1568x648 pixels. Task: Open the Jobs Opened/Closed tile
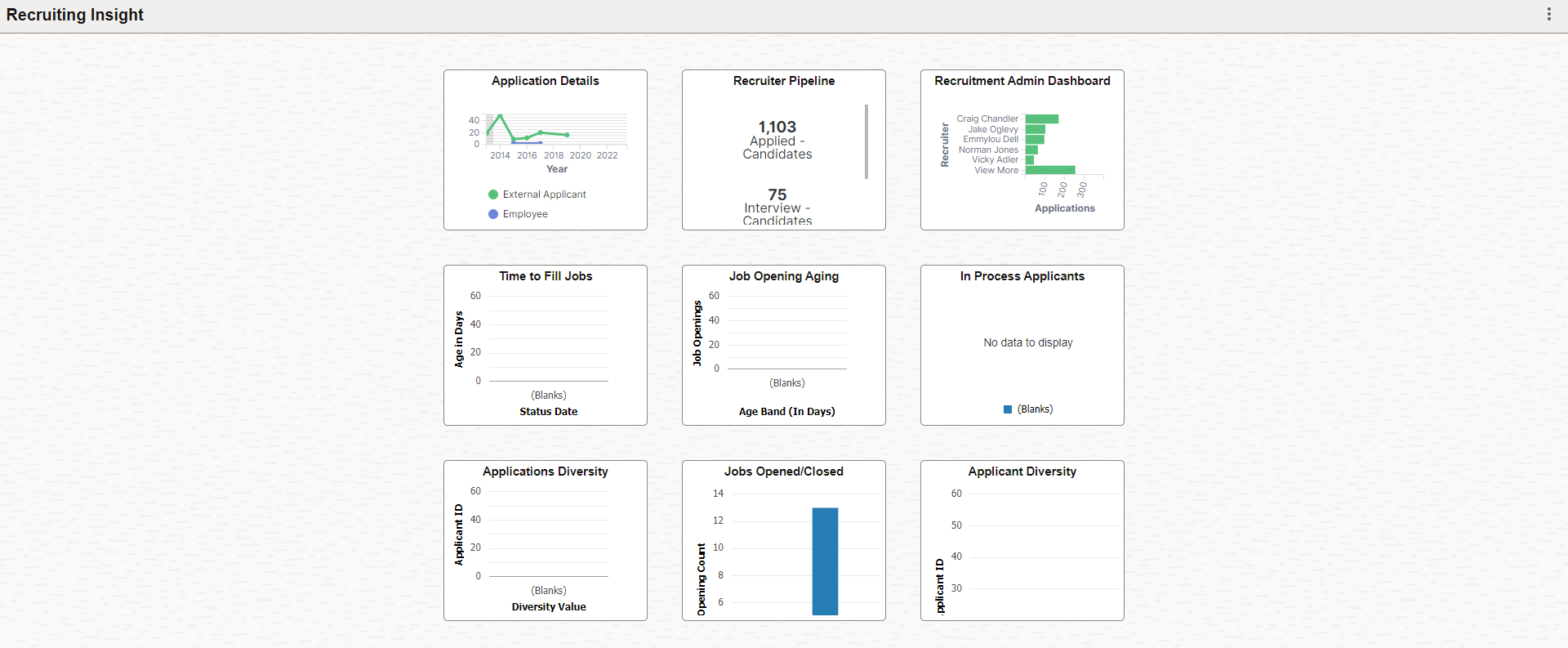784,540
